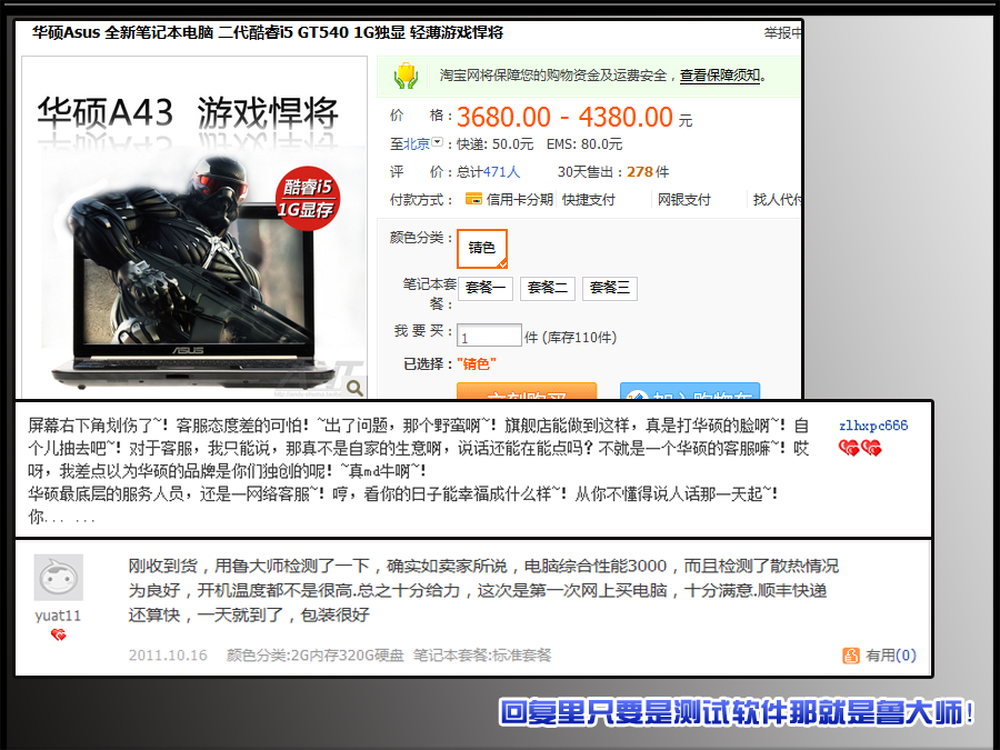Select 找人代付 payment method
1000x750 pixels.
[x=777, y=200]
